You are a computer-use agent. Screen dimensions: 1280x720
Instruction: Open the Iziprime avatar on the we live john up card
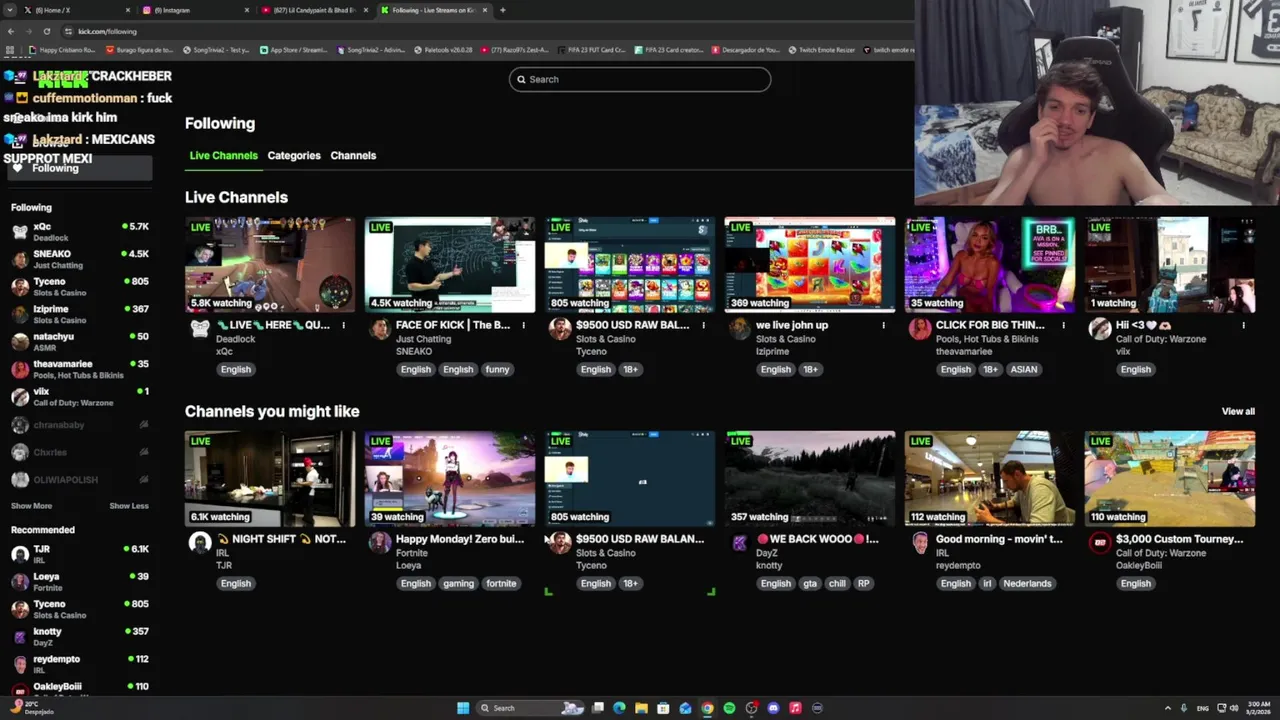pyautogui.click(x=740, y=329)
